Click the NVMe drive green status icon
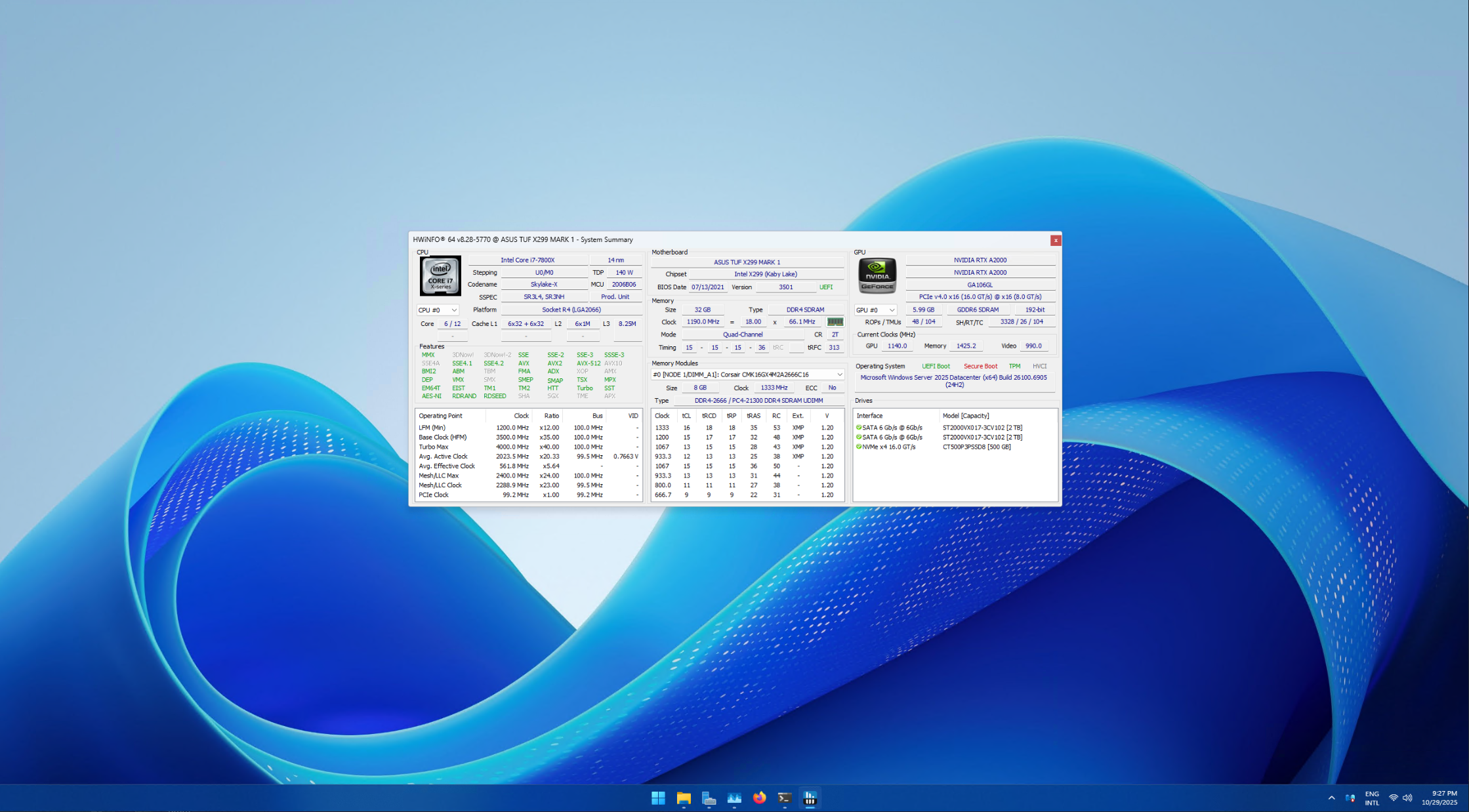This screenshot has width=1469, height=812. click(859, 447)
